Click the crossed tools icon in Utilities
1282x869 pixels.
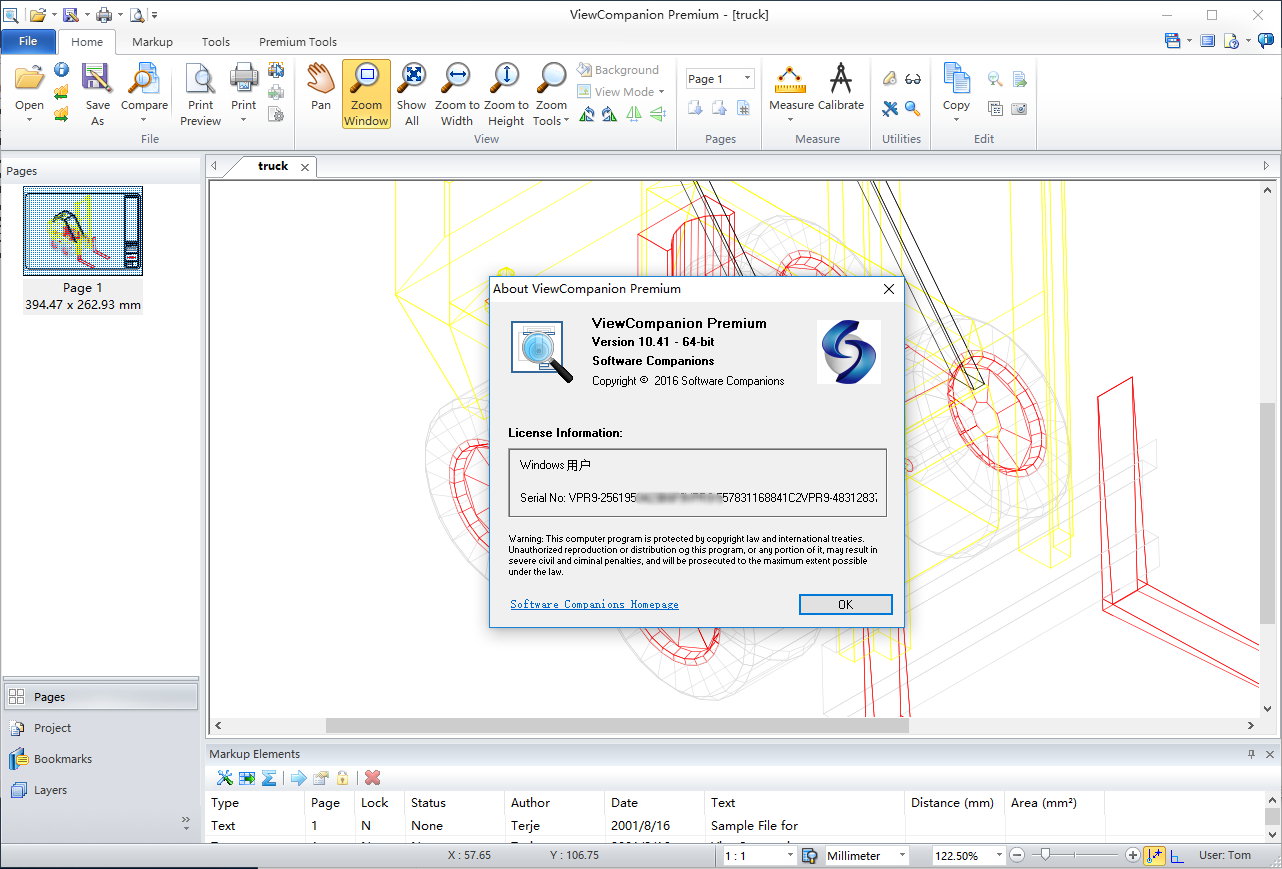coord(890,108)
